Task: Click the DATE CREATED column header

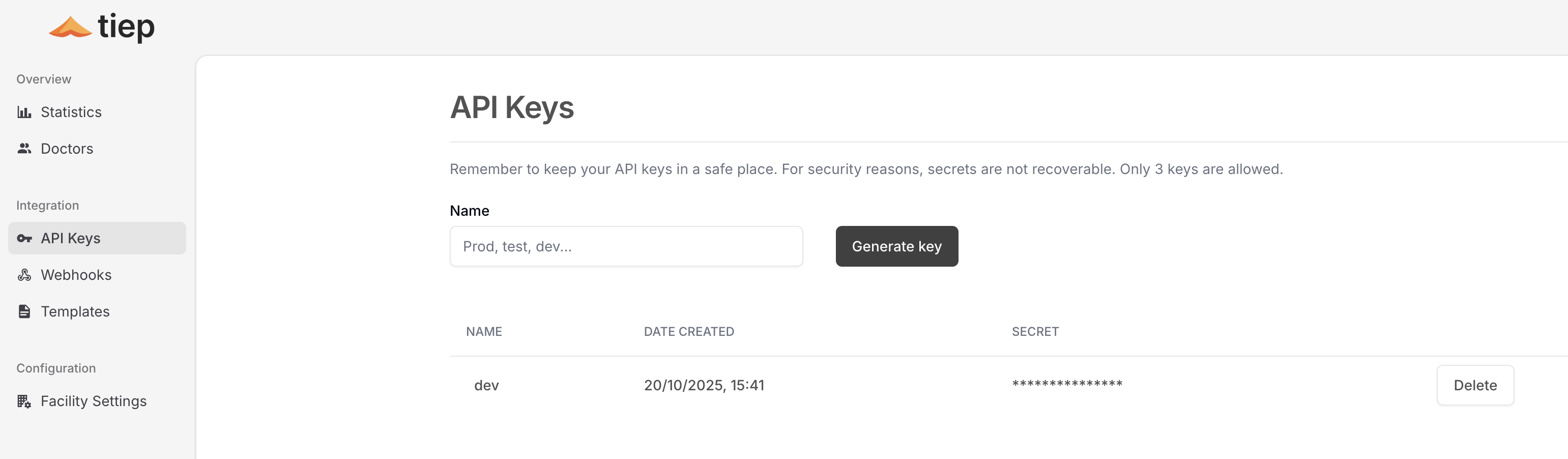Action: pos(688,332)
